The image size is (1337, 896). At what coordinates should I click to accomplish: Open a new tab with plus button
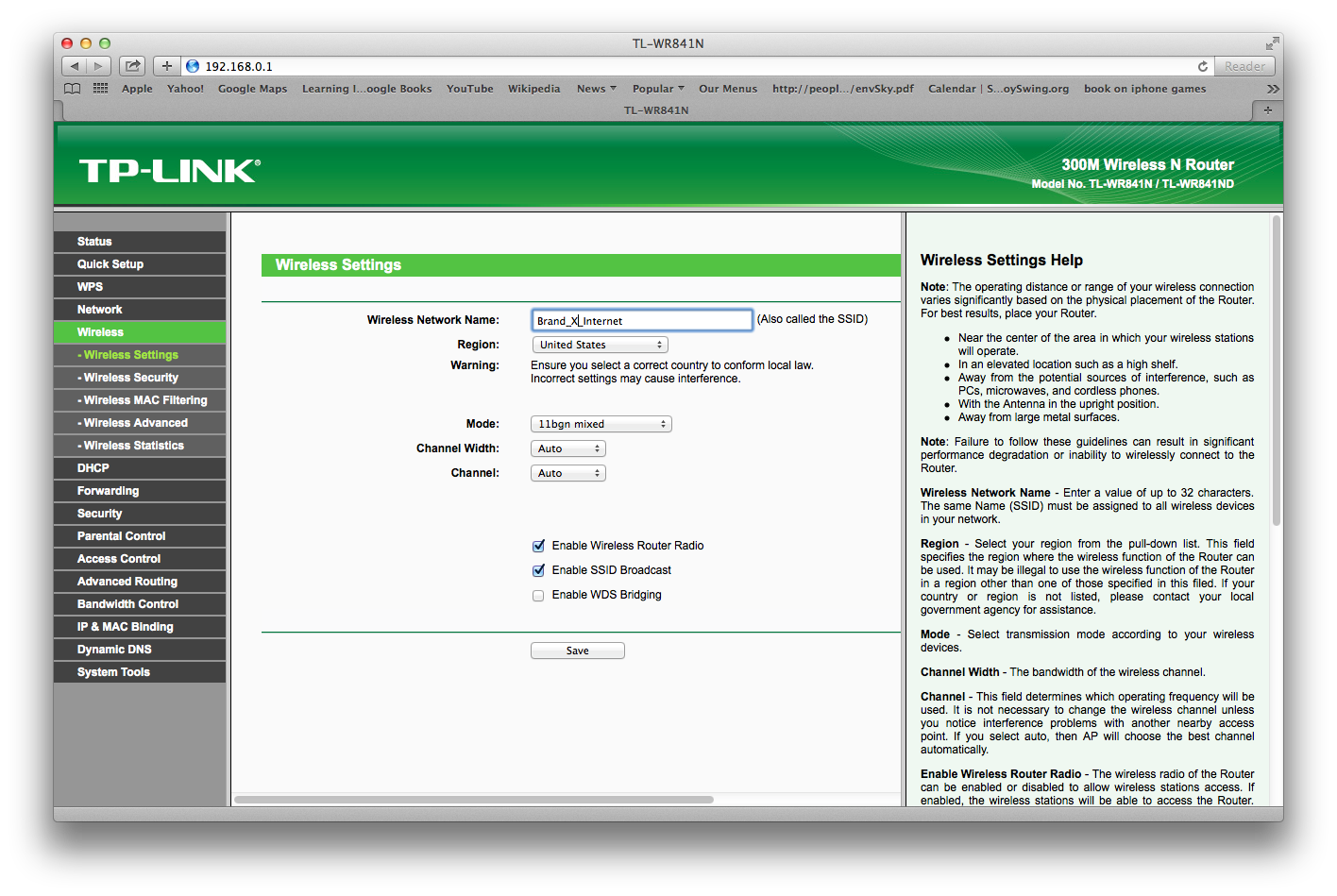click(x=1267, y=110)
